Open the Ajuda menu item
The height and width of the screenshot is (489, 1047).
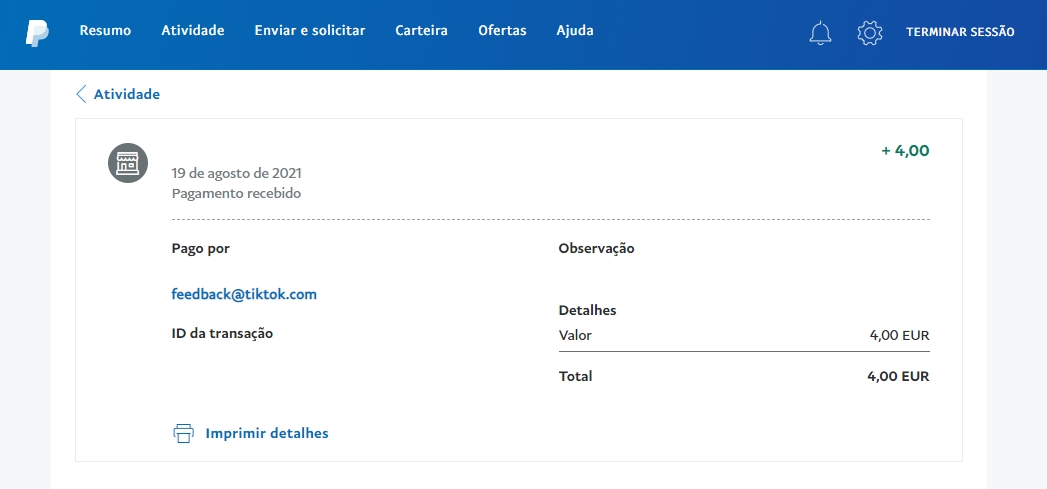[575, 31]
